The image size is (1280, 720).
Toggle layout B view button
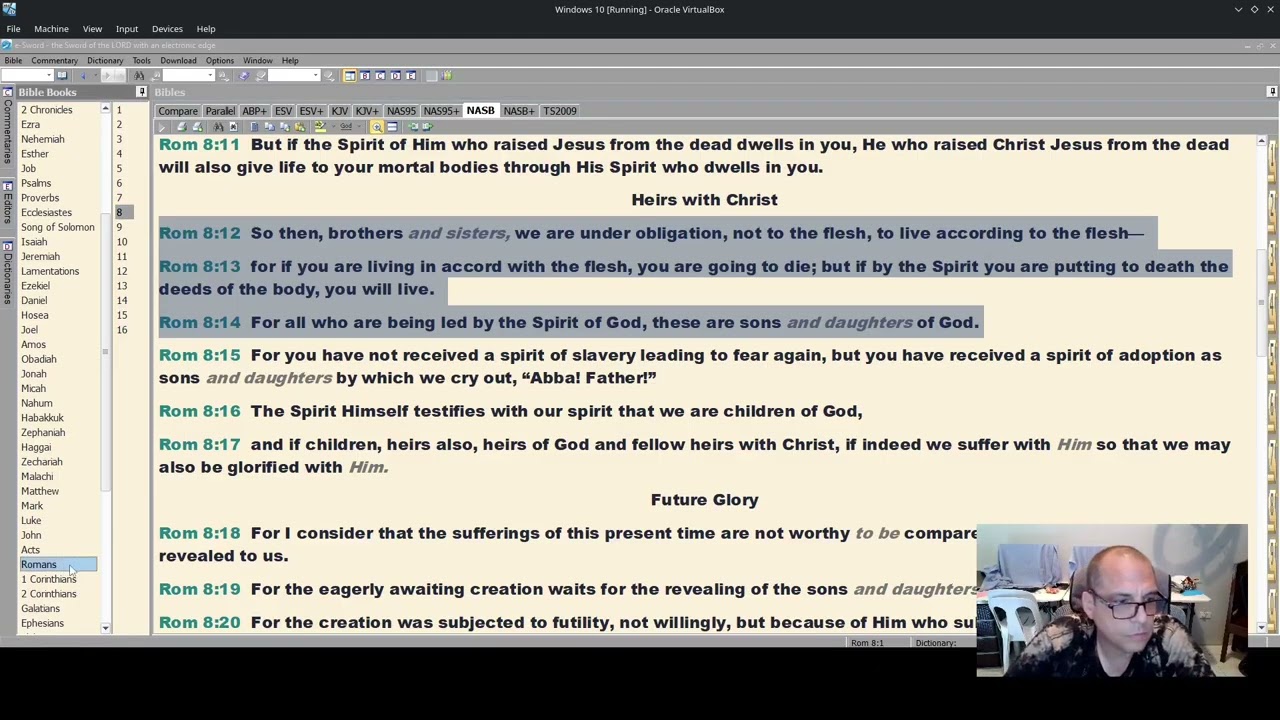(365, 75)
